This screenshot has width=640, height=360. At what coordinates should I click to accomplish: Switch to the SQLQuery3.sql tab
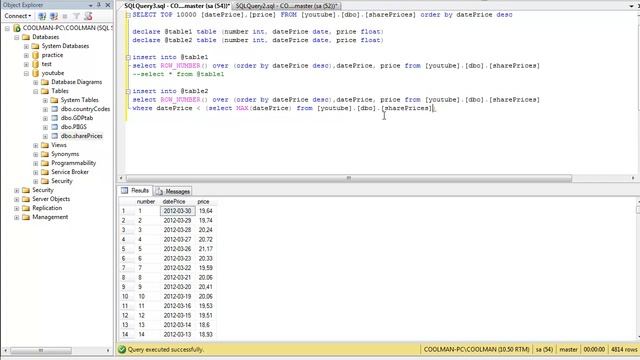[x=177, y=6]
